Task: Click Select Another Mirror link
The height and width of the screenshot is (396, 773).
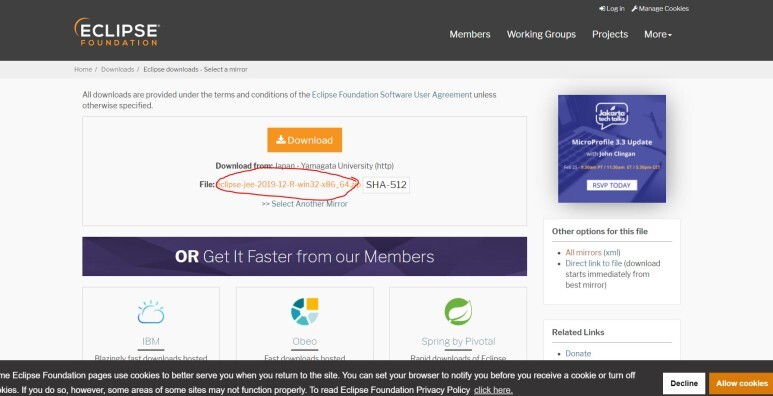Action: (x=305, y=204)
